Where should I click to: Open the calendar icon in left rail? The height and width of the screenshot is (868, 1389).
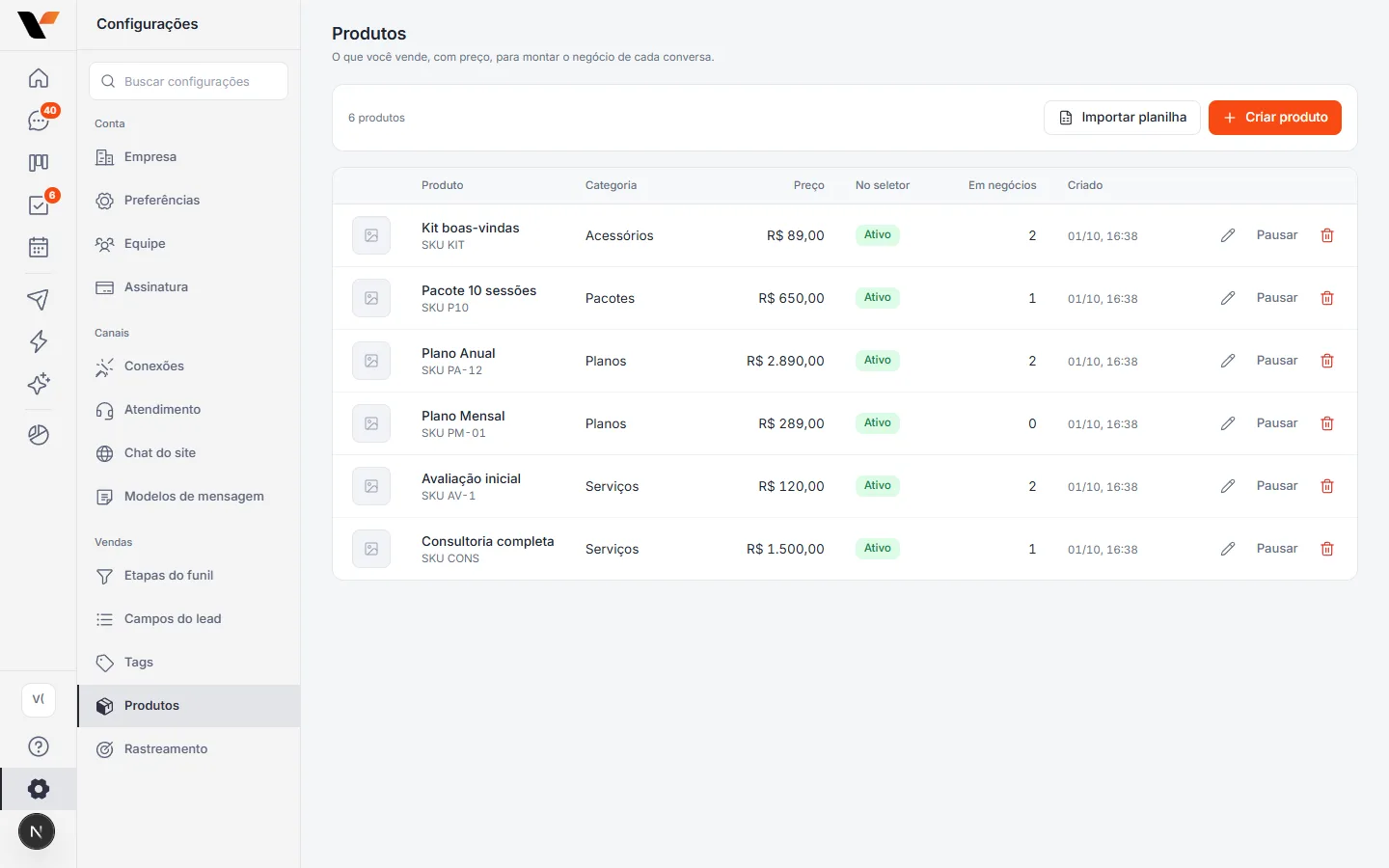tap(39, 248)
